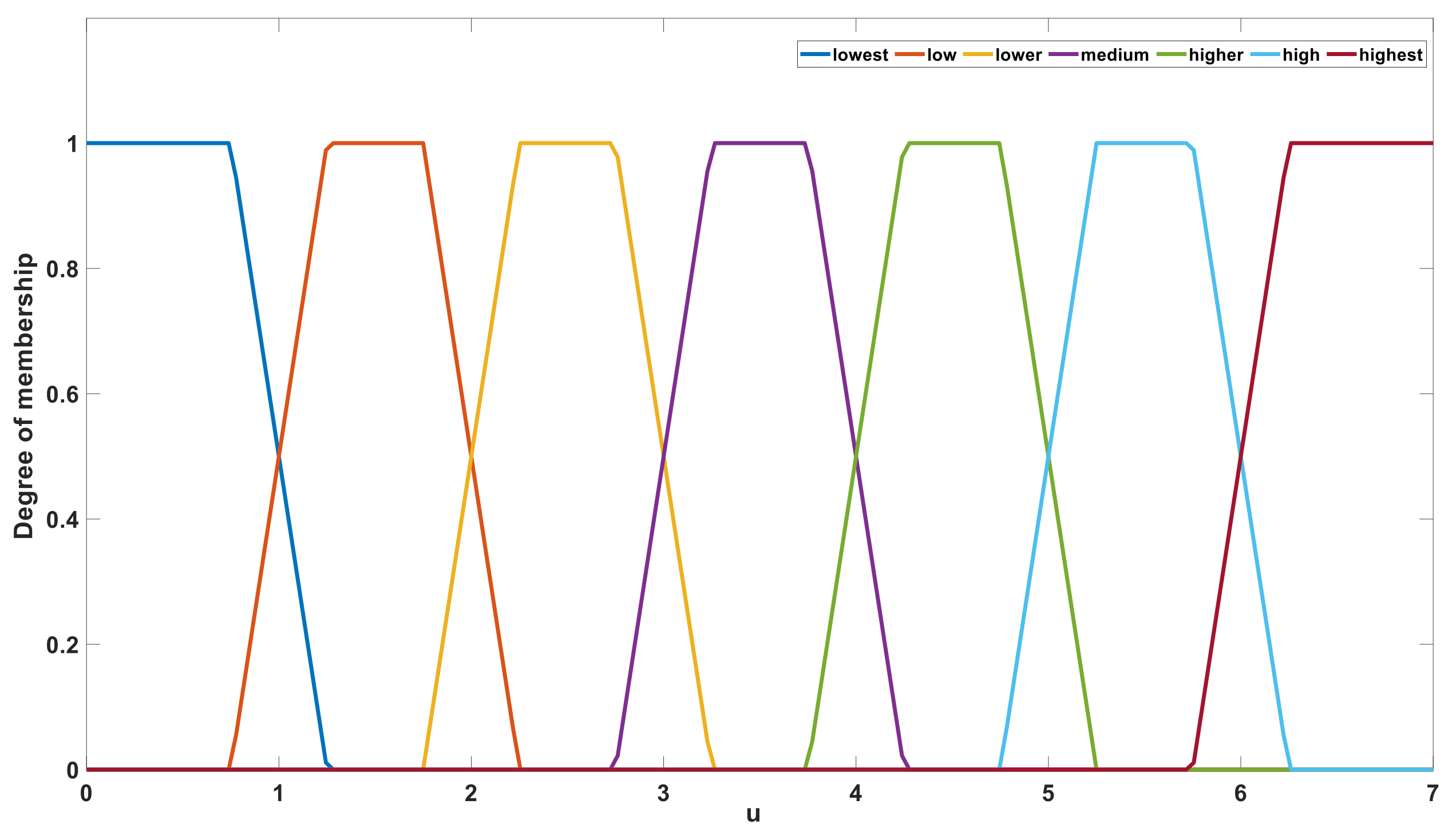Click the yellow line swatch for 'lower'
The width and height of the screenshot is (1456, 836).
click(978, 54)
